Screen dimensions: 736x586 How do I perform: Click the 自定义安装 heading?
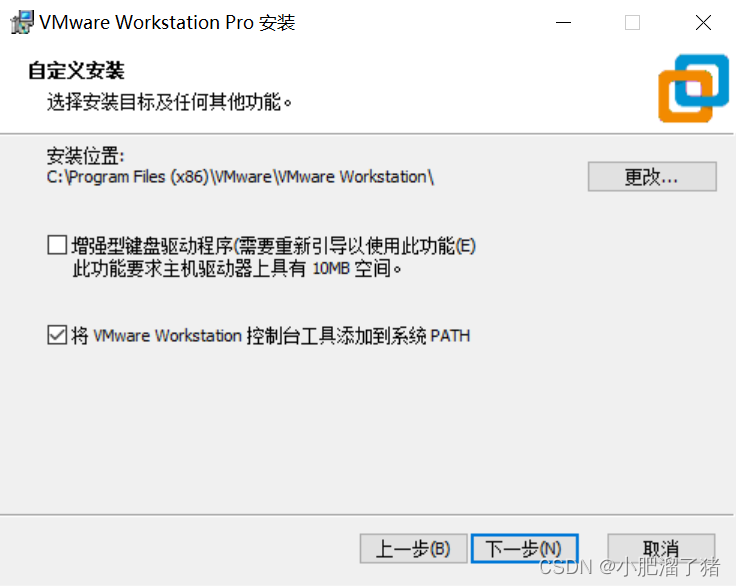pos(76,70)
